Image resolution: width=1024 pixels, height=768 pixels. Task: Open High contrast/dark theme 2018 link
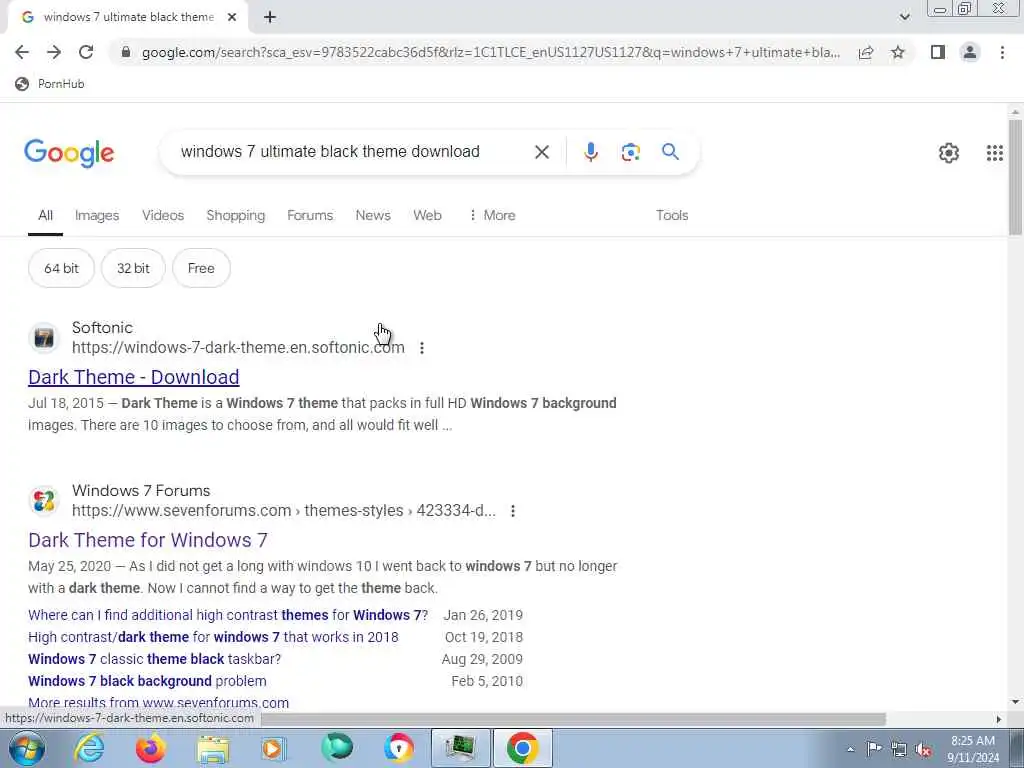213,637
